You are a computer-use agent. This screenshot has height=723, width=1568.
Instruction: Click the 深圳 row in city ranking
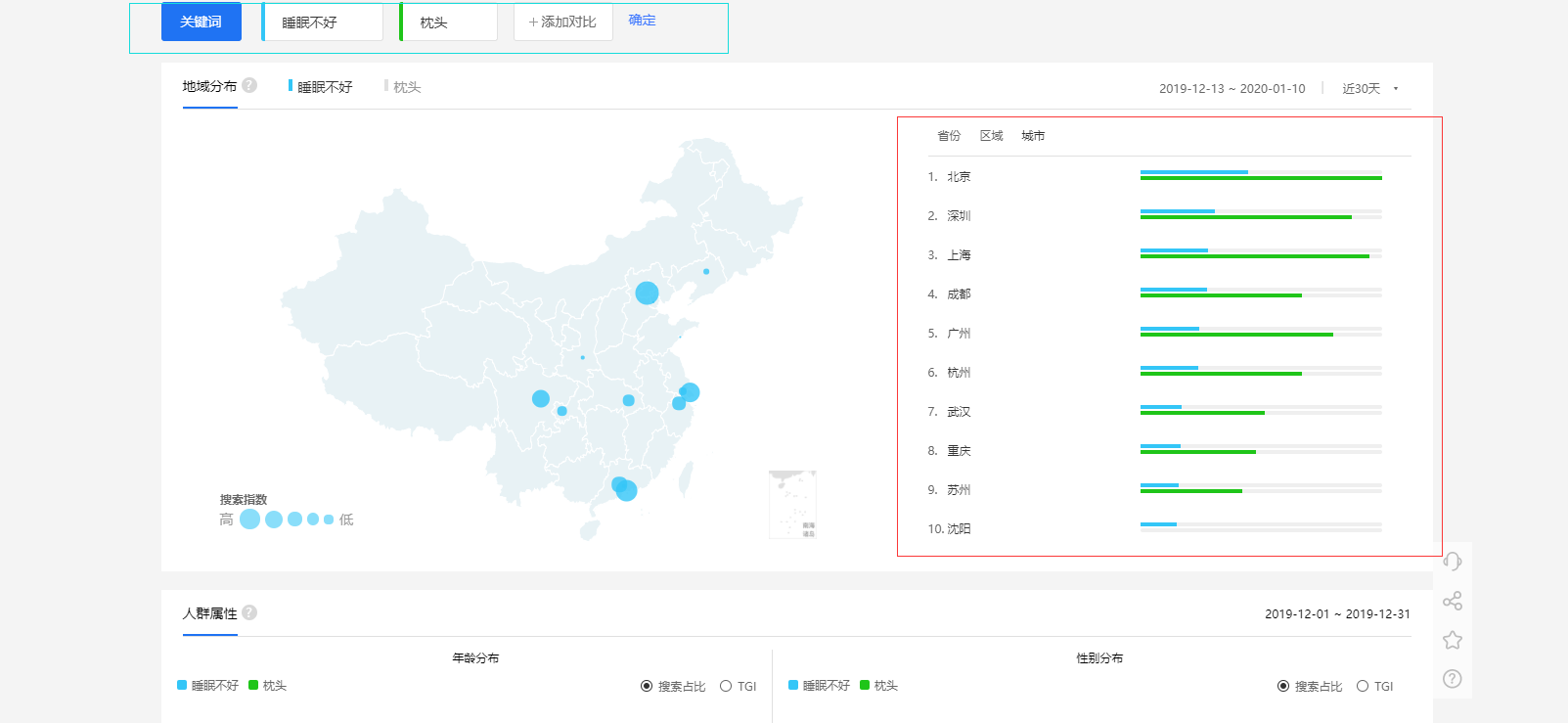(x=1169, y=216)
